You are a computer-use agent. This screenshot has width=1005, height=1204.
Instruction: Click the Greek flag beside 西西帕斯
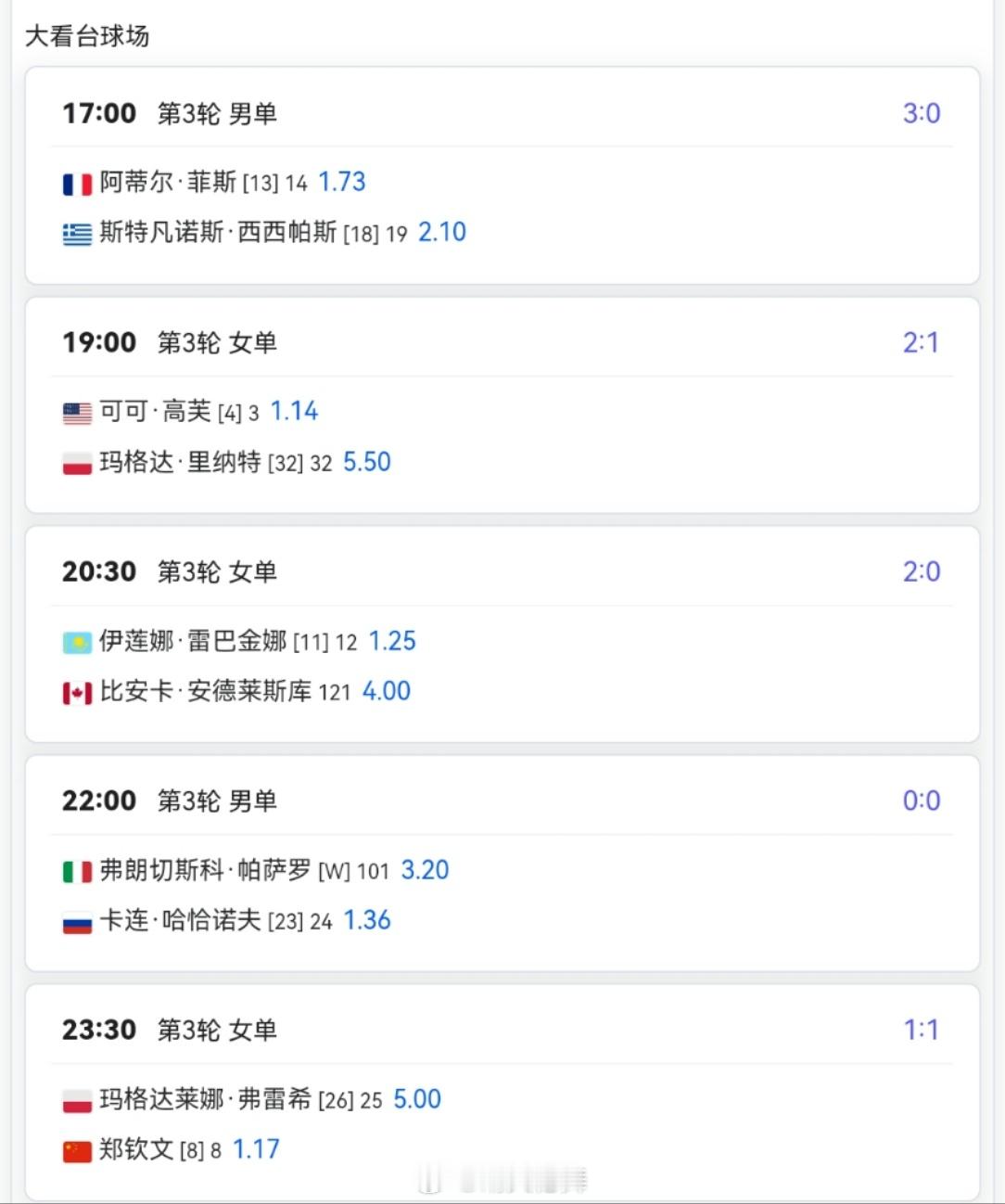coord(77,234)
